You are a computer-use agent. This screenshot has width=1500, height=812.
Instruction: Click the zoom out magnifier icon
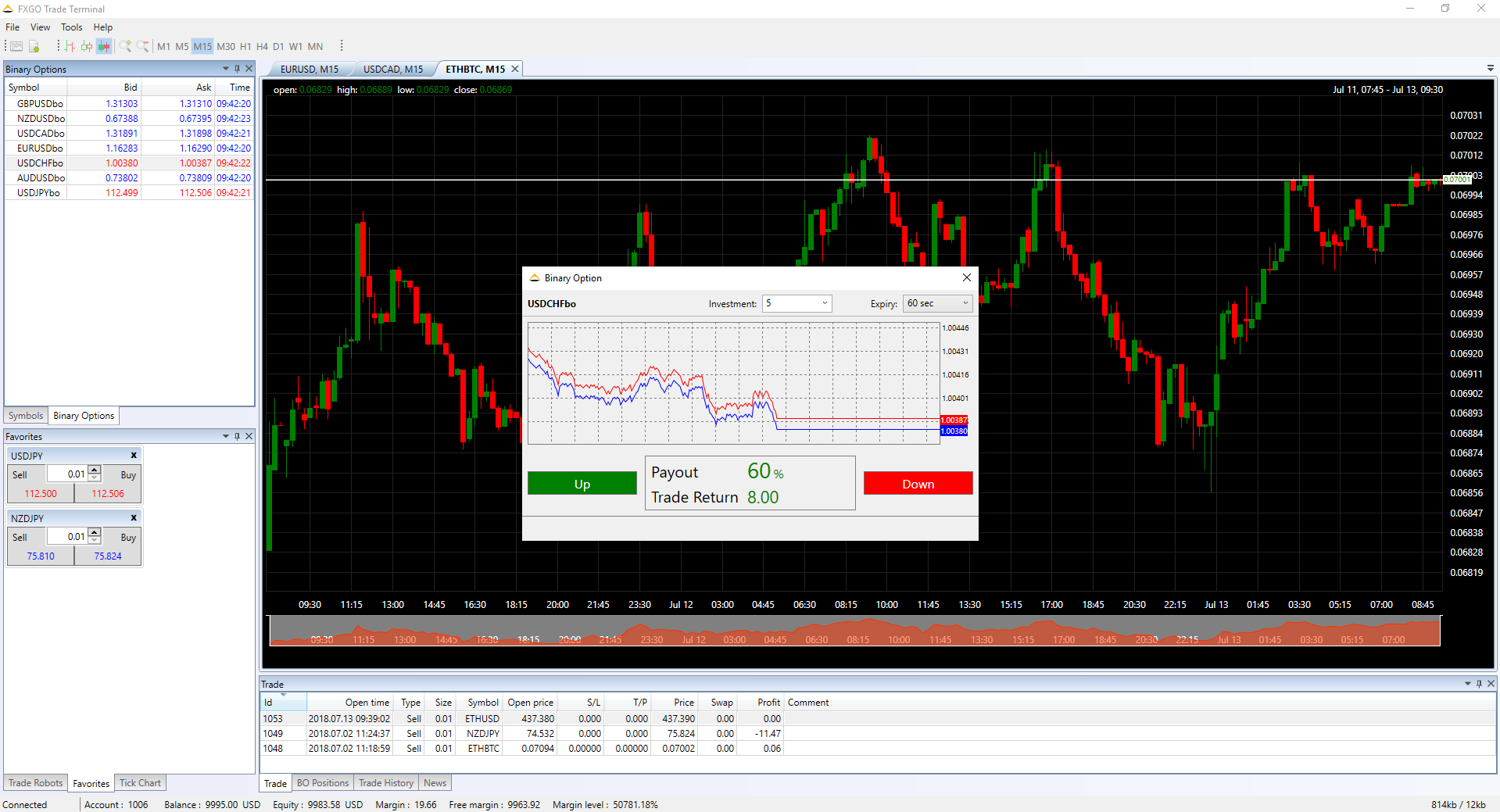142,47
